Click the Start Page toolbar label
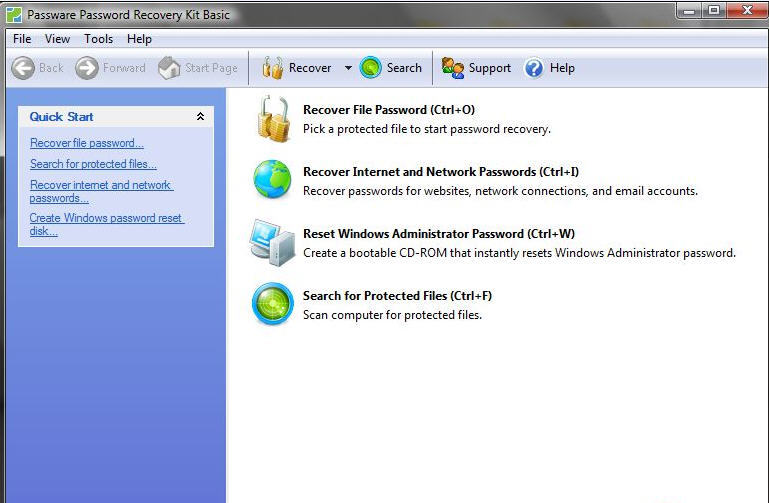The width and height of the screenshot is (769, 503). click(x=211, y=68)
